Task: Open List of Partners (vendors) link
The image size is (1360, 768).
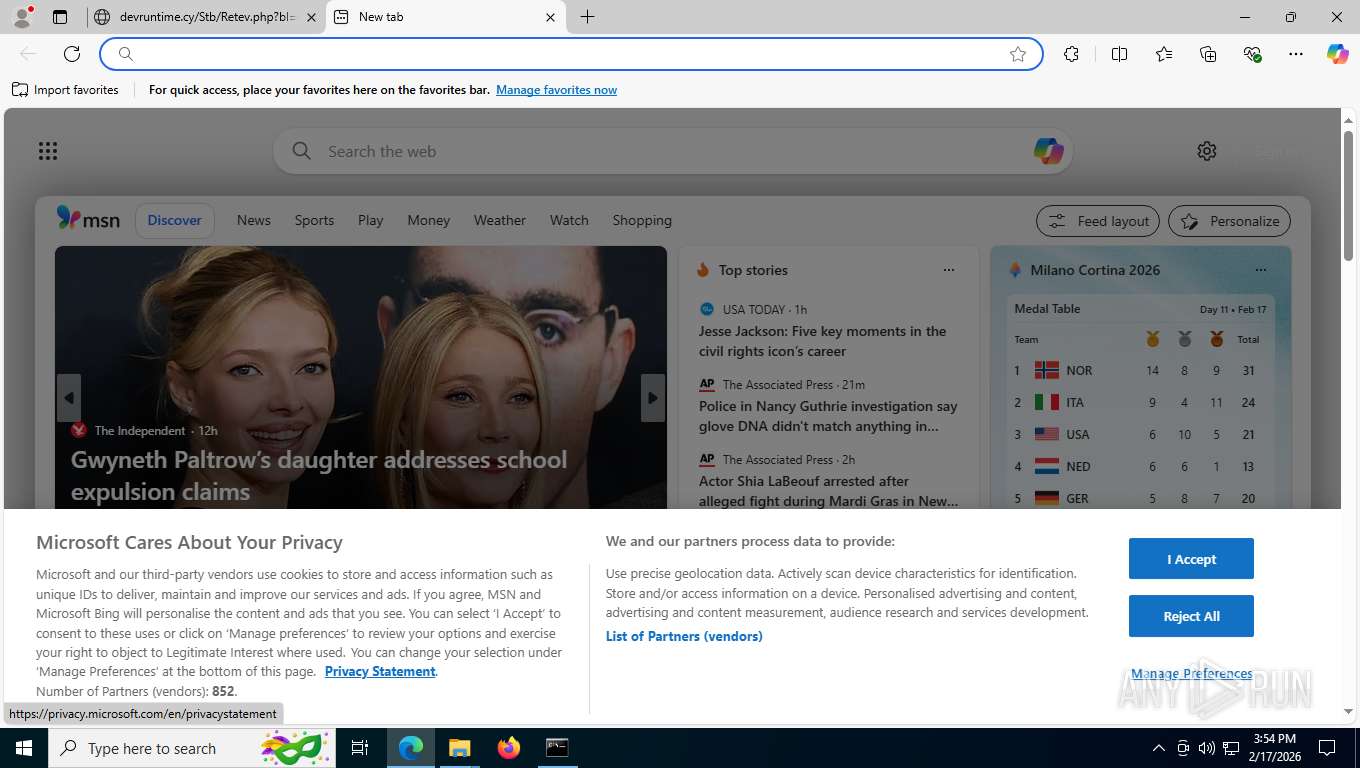Action: pos(684,636)
